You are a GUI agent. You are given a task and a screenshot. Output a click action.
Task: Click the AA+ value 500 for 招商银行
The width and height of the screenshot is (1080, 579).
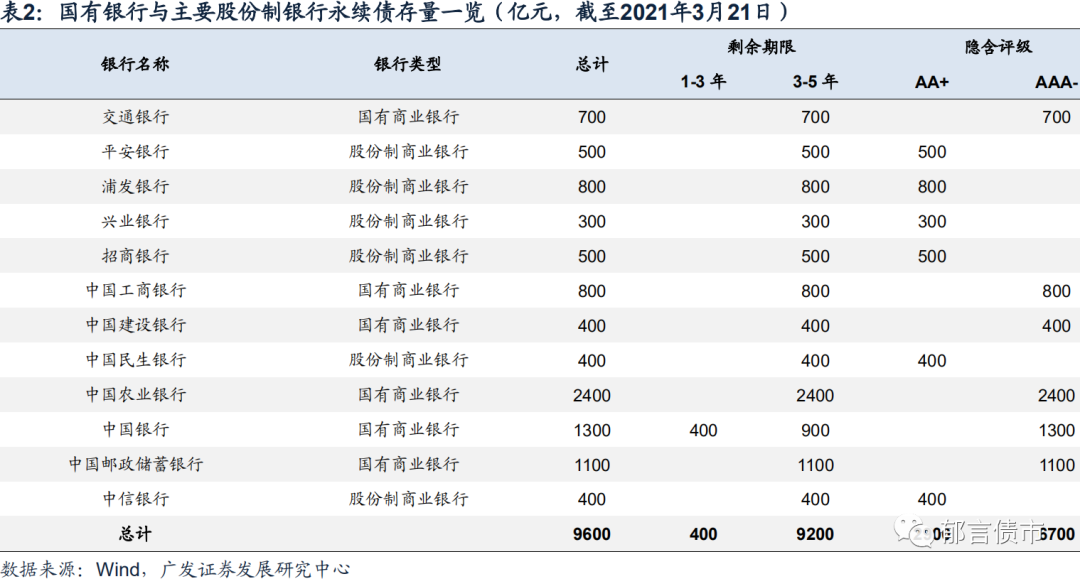[x=932, y=256]
